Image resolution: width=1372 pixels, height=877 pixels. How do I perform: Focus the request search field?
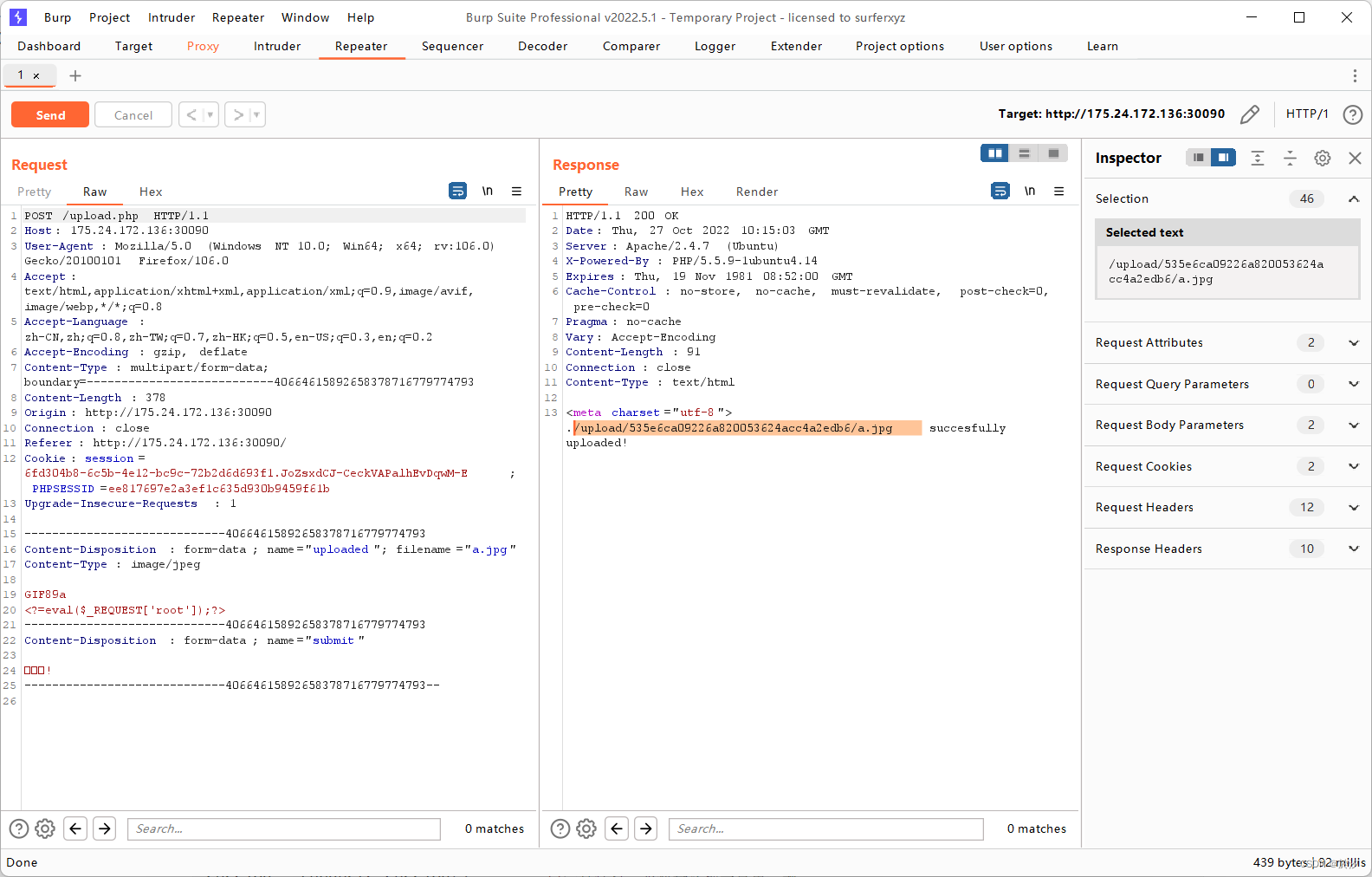284,828
